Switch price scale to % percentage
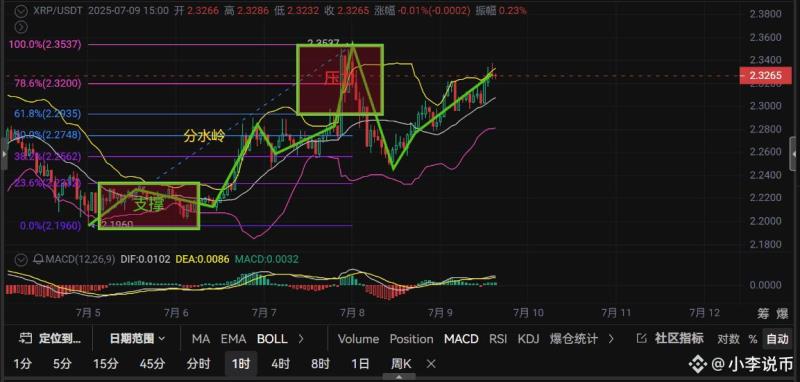The height and width of the screenshot is (382, 800). coord(753,339)
